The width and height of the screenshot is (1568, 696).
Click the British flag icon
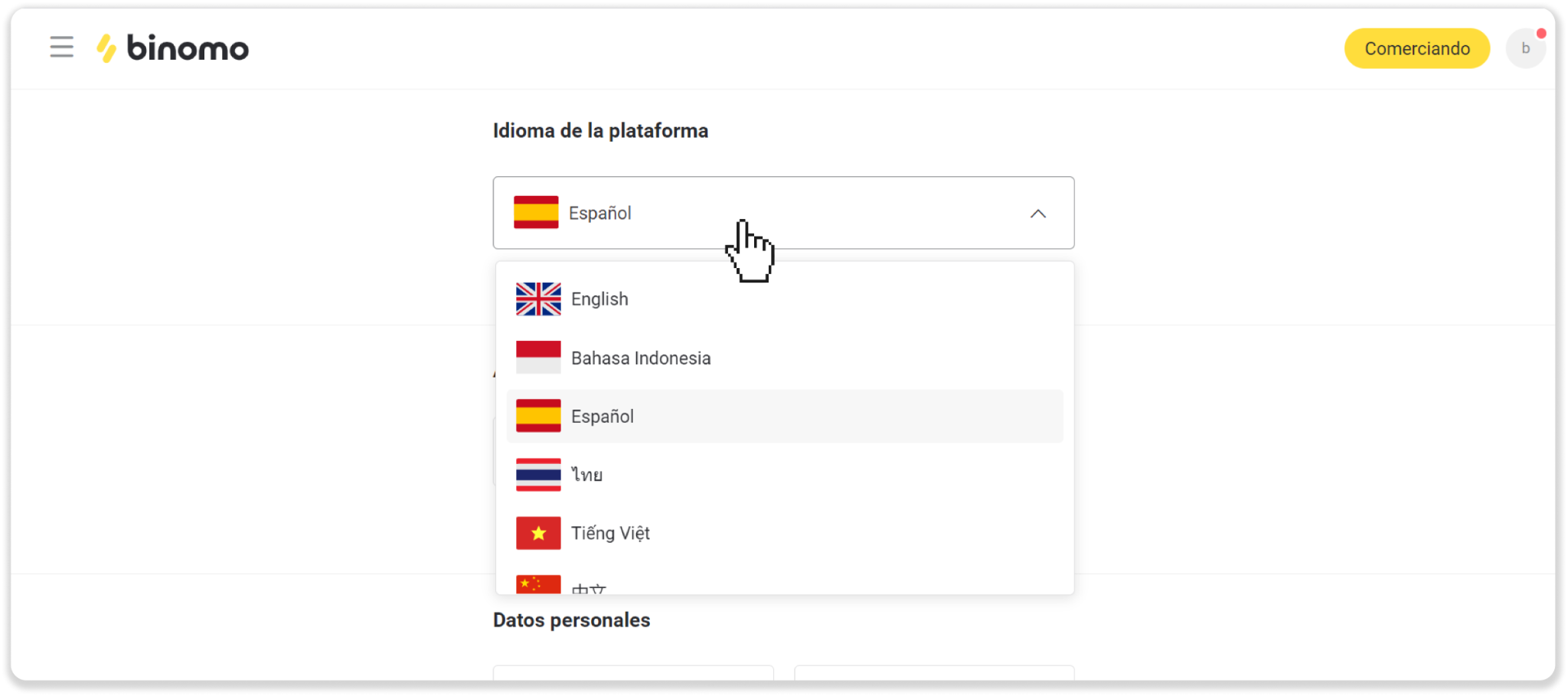[x=538, y=299]
